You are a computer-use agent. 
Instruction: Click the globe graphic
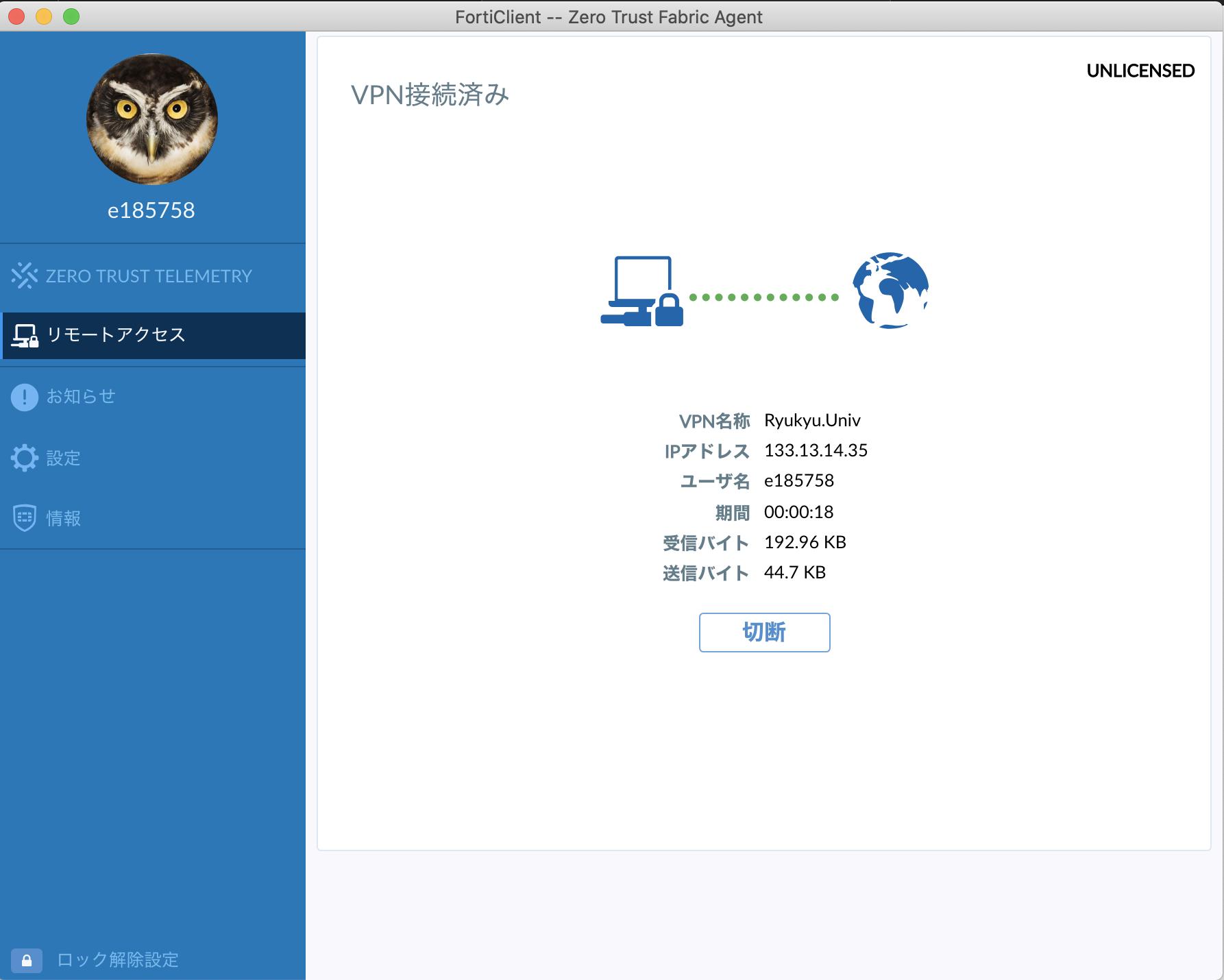(890, 291)
